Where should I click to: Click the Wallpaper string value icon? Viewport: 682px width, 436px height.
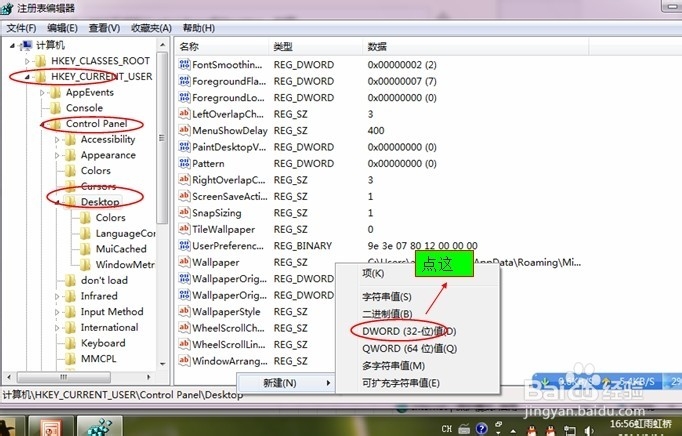coord(184,262)
